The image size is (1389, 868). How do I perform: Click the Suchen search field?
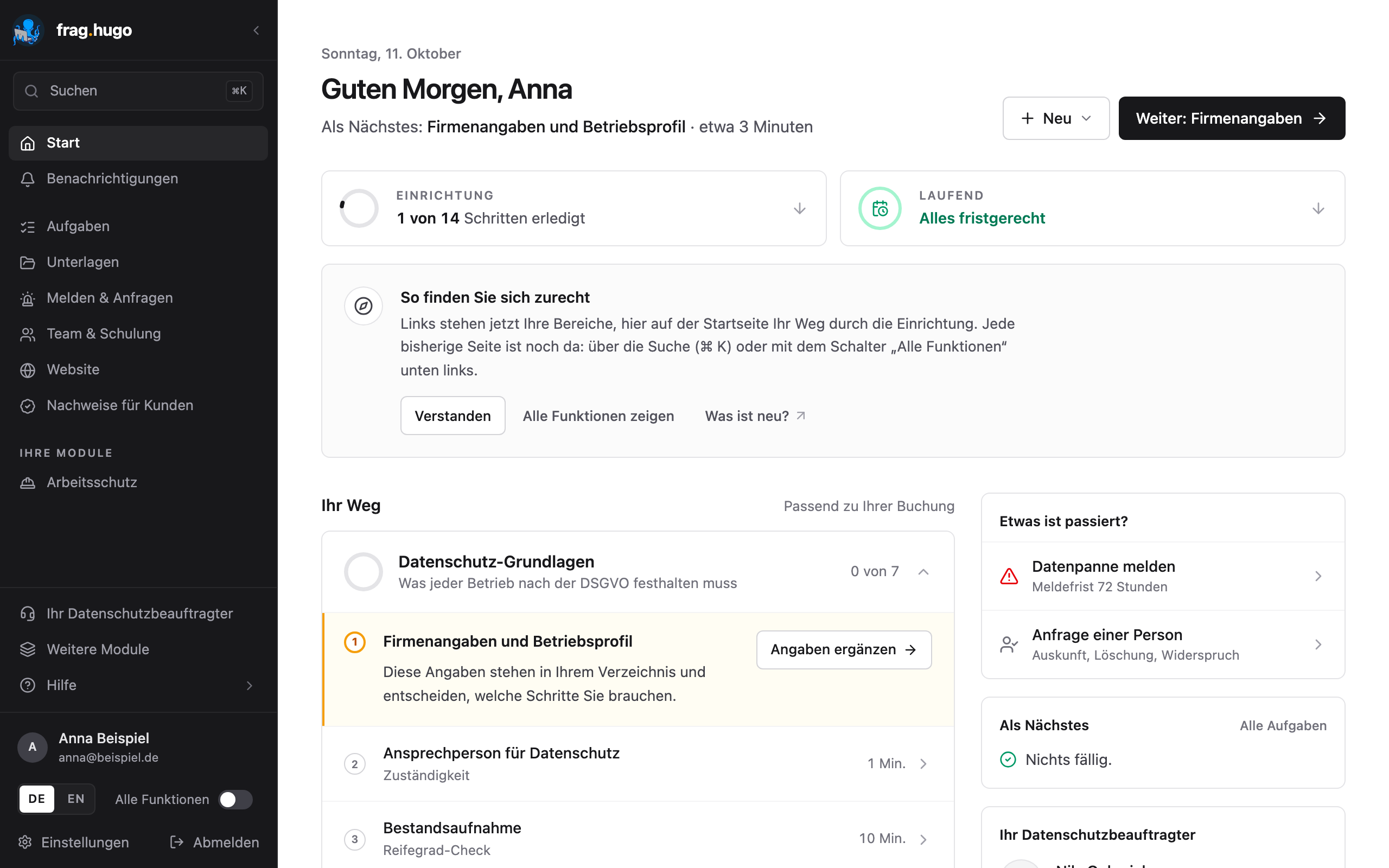click(138, 91)
